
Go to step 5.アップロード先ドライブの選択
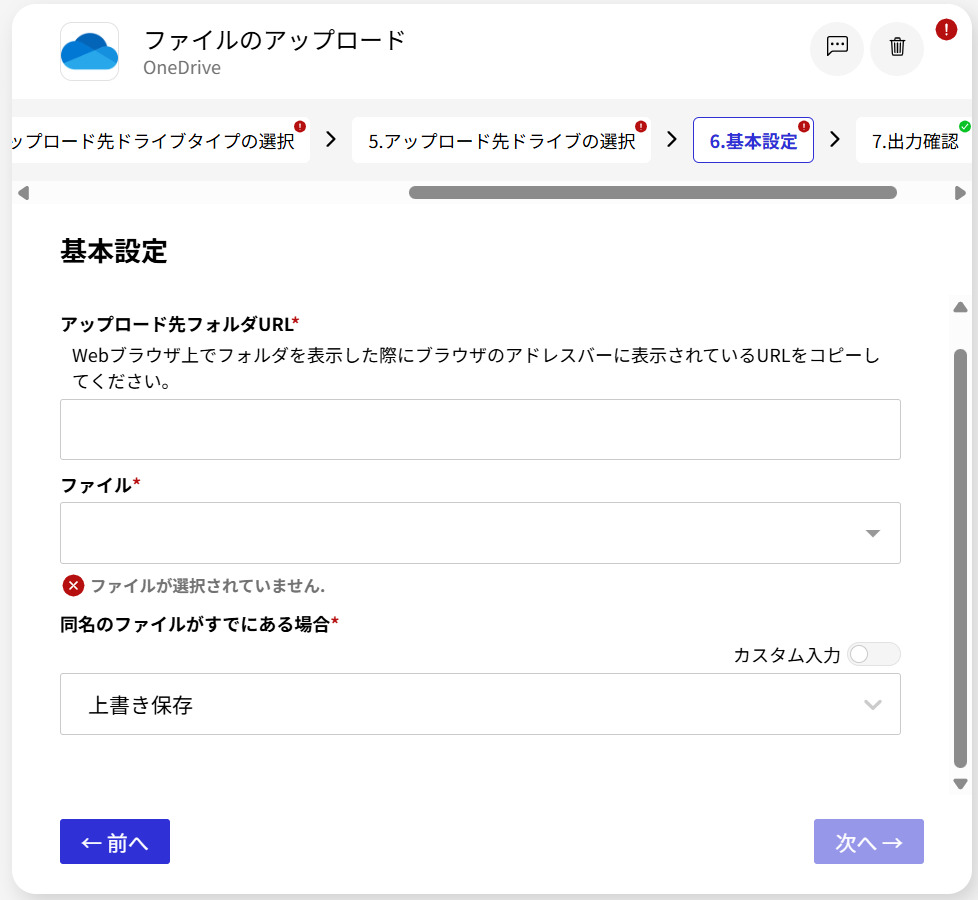501,141
